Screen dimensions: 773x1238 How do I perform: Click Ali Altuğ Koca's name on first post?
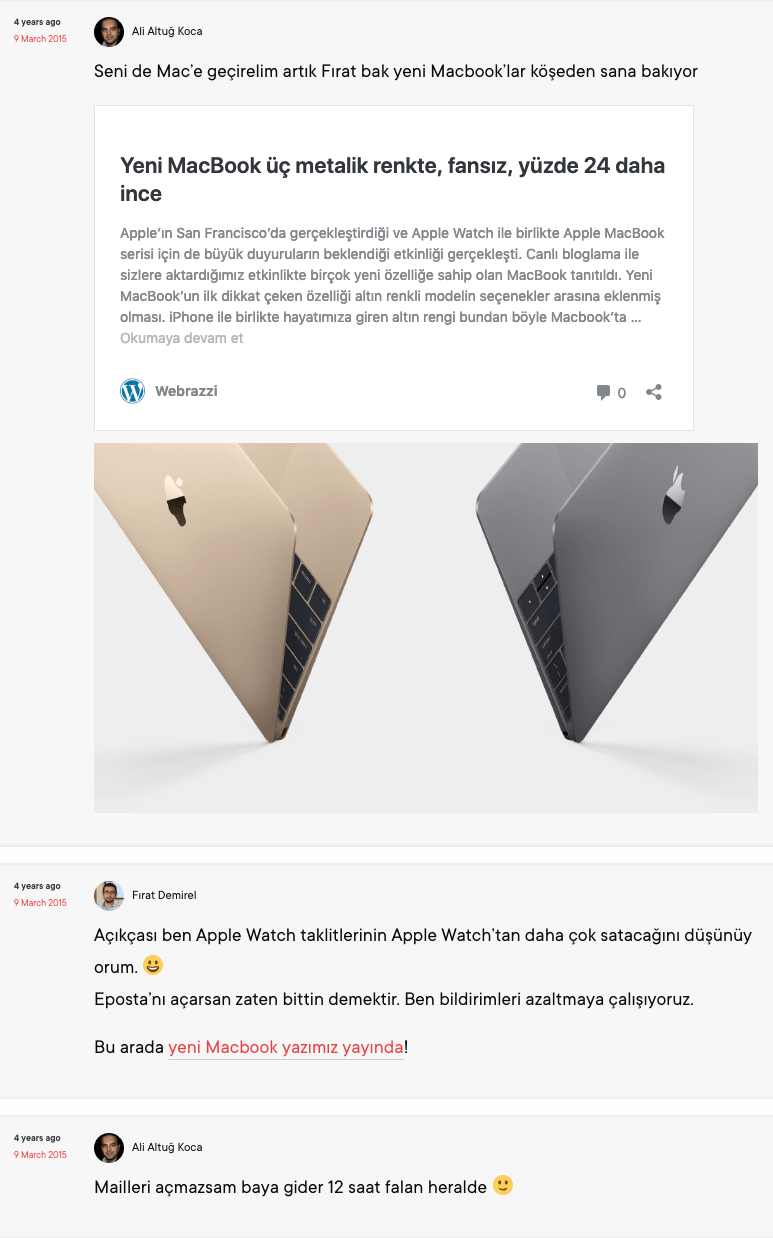point(167,31)
